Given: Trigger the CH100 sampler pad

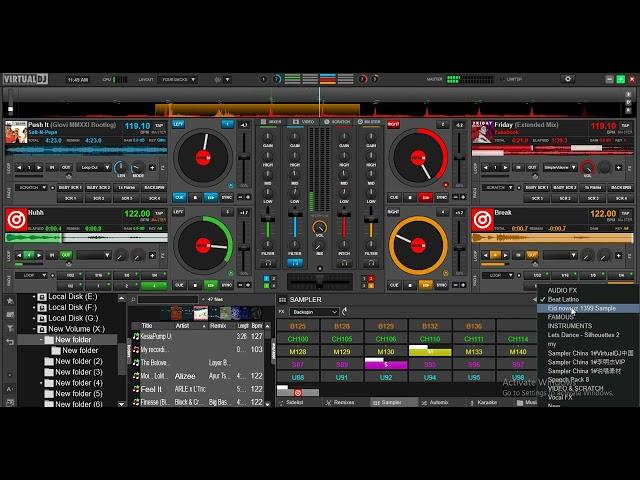Looking at the screenshot, I should (298, 339).
